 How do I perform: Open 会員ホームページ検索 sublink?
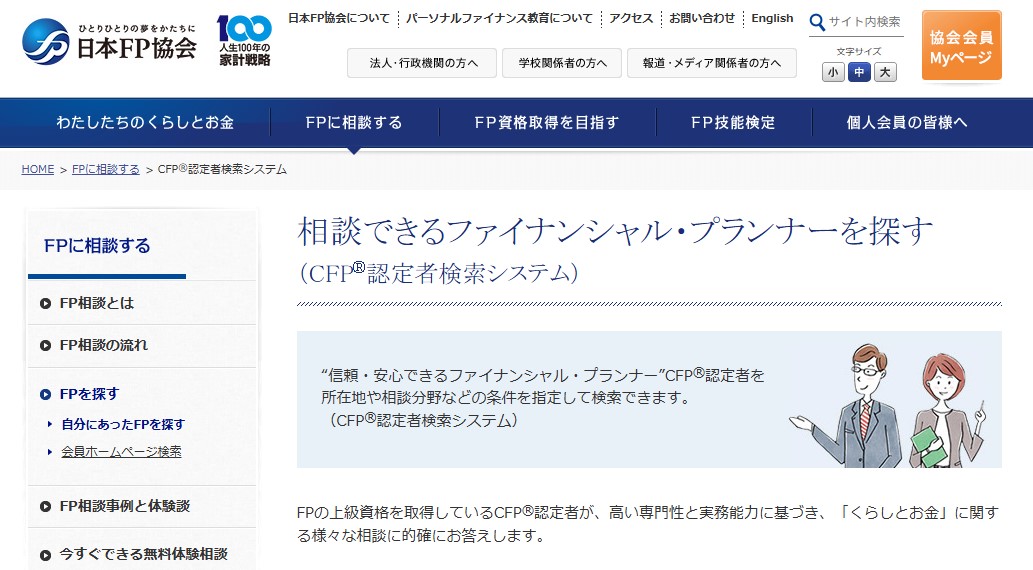121,452
